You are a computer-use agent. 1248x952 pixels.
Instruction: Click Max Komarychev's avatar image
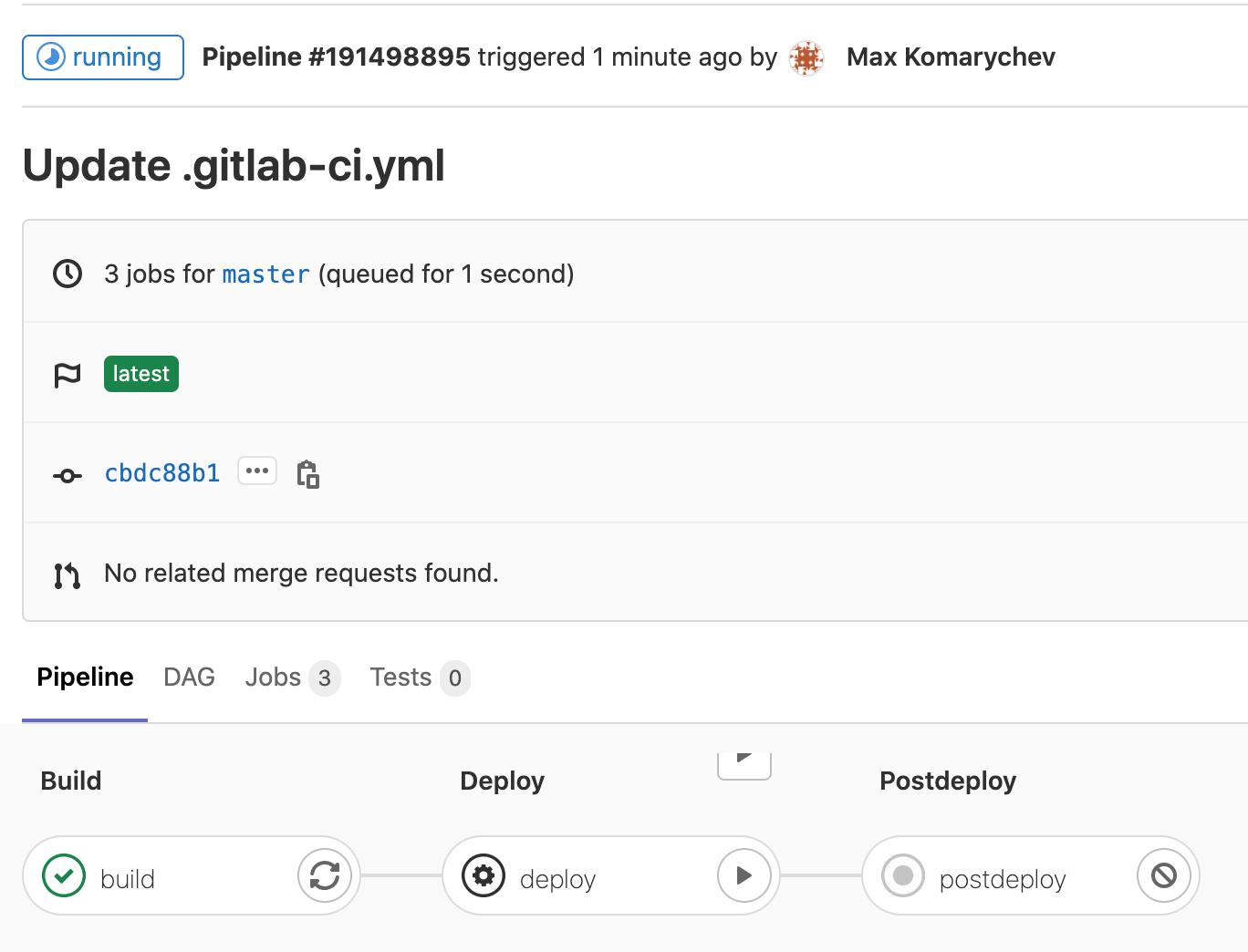(x=806, y=57)
